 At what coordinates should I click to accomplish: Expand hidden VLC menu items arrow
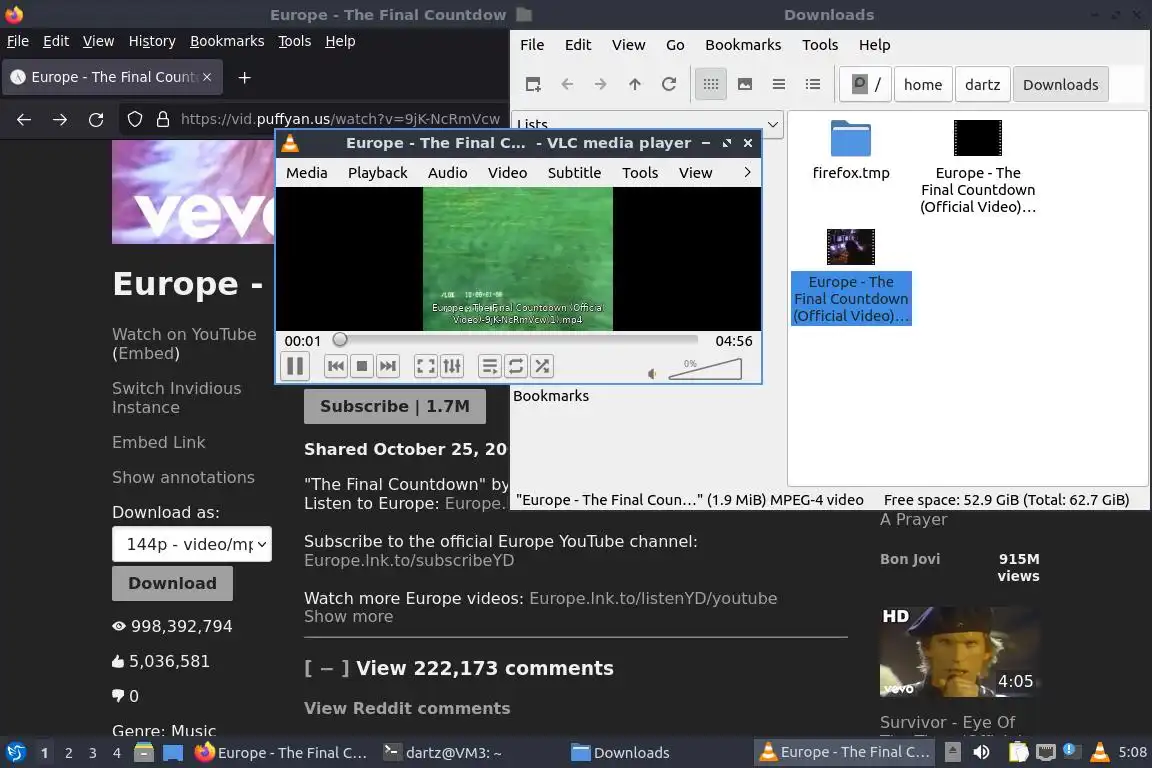click(747, 173)
